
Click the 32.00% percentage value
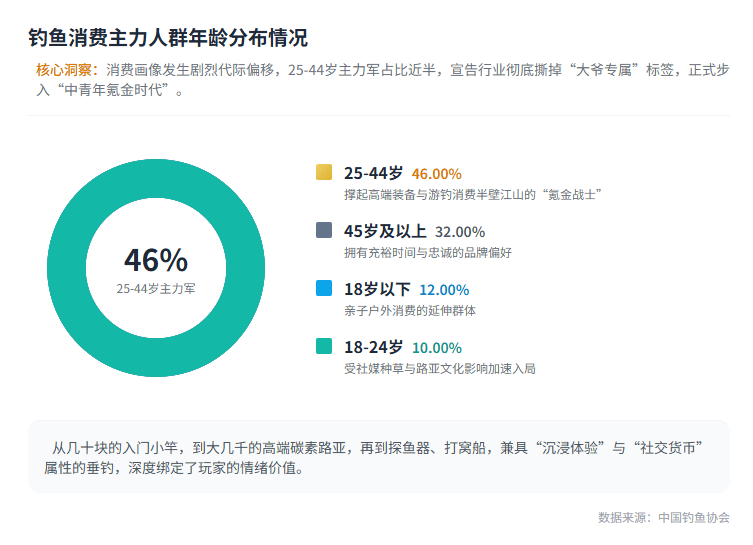(460, 232)
